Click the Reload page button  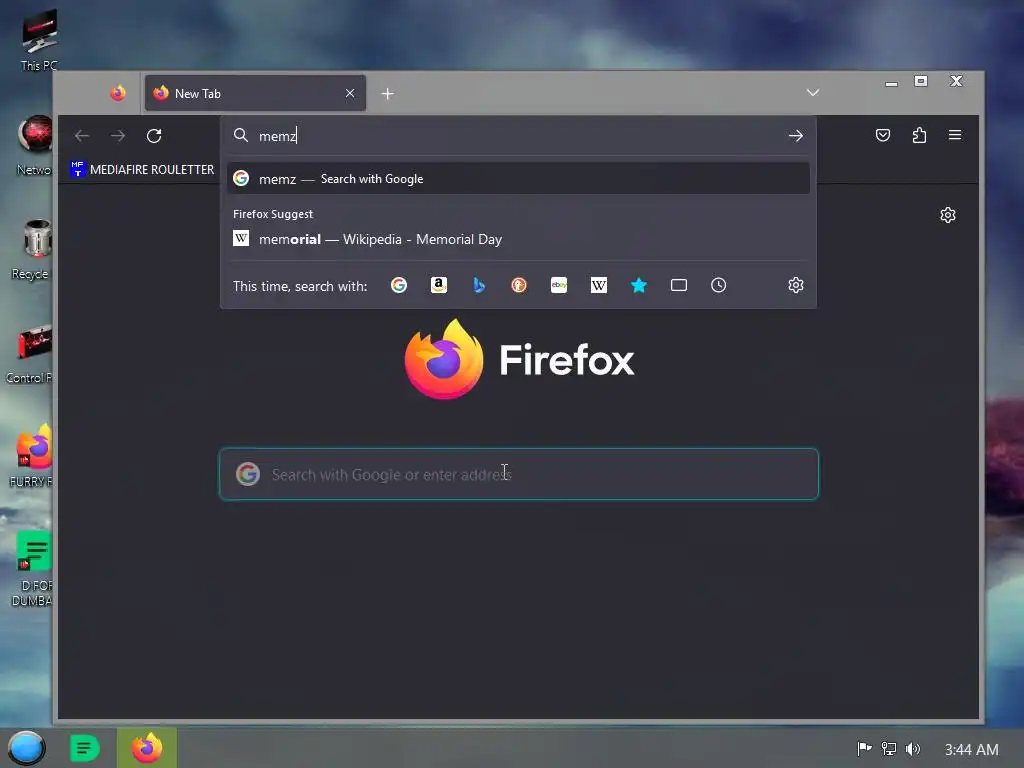[154, 136]
